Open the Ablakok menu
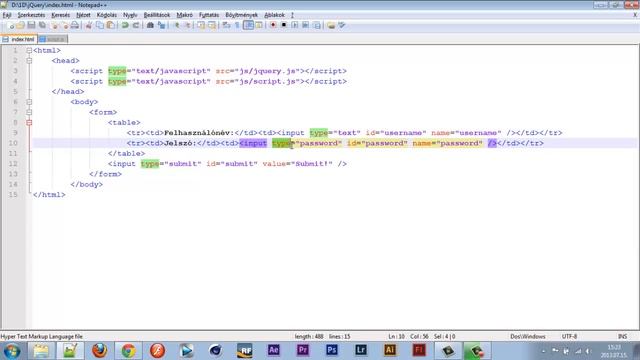 pos(274,15)
